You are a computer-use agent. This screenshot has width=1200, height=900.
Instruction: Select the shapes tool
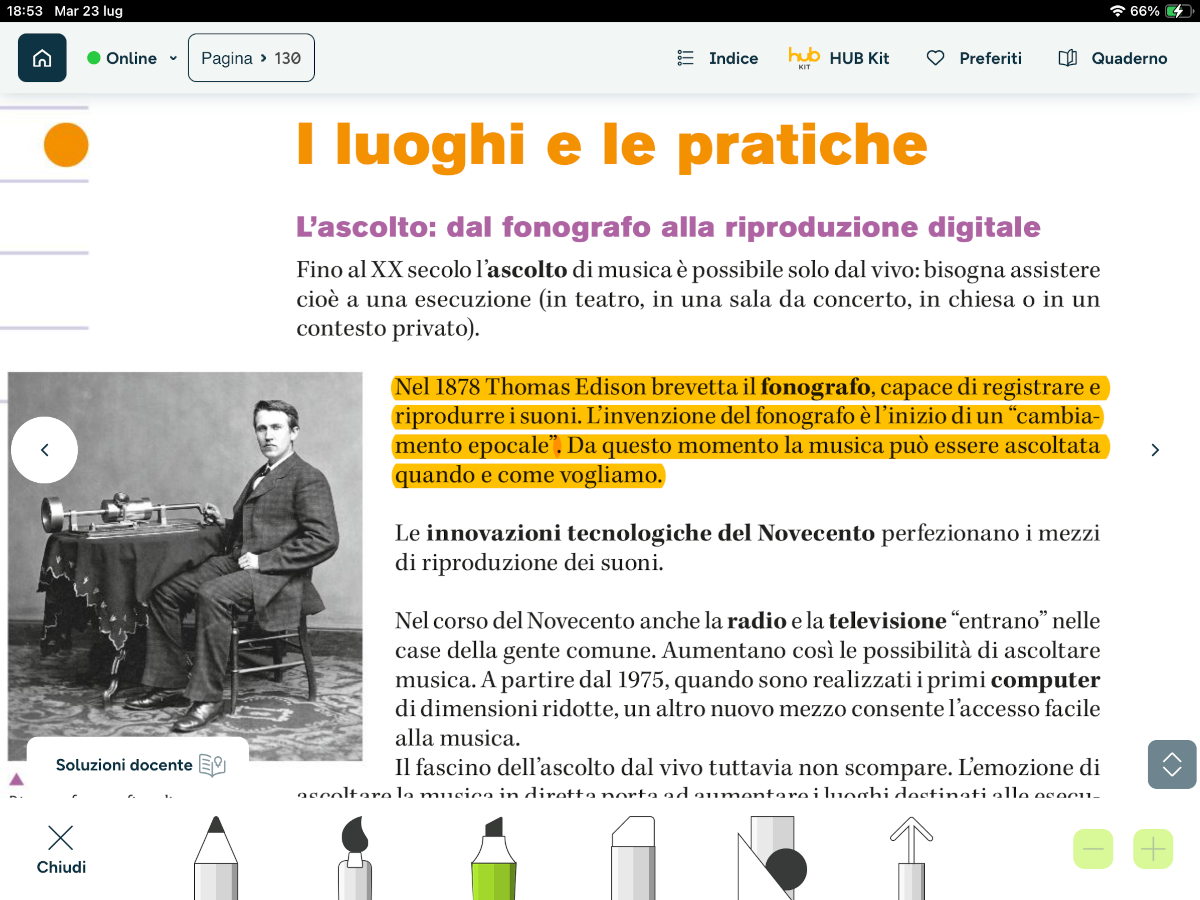click(x=772, y=858)
